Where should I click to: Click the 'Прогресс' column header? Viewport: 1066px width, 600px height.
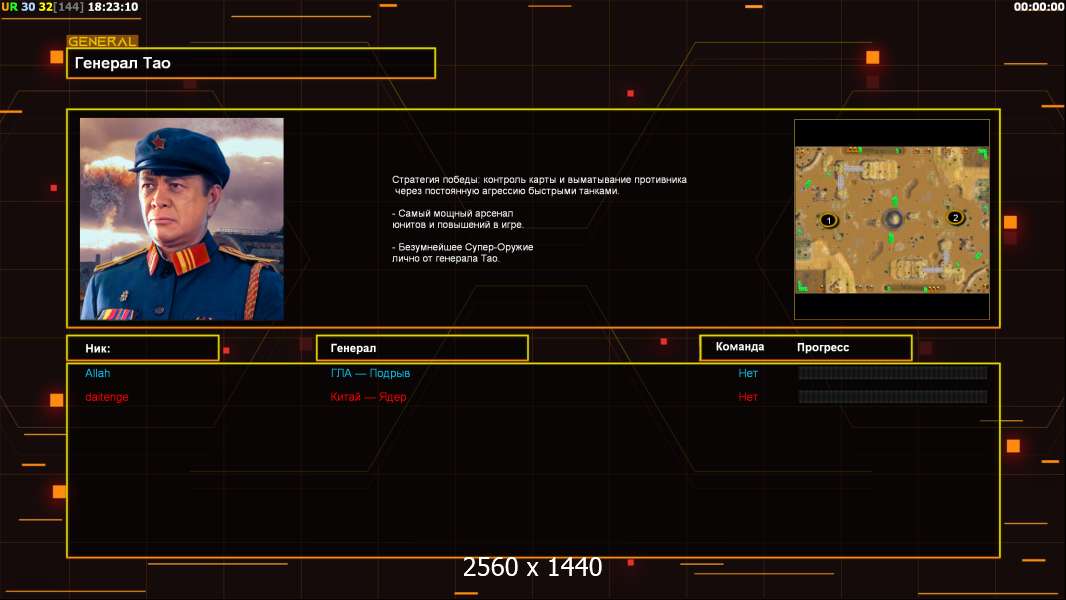pos(823,347)
